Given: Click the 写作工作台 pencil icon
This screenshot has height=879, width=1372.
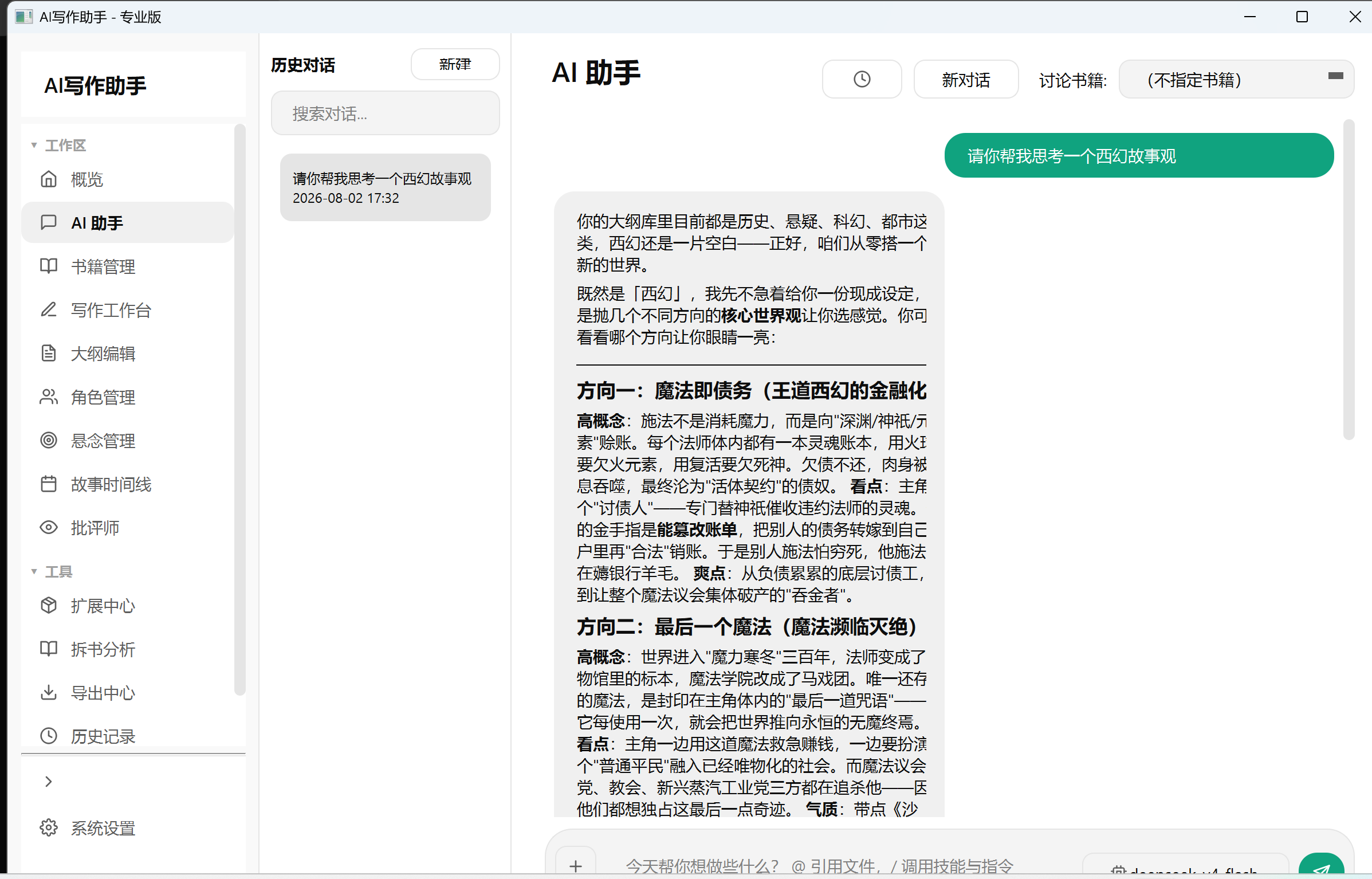Looking at the screenshot, I should point(49,309).
